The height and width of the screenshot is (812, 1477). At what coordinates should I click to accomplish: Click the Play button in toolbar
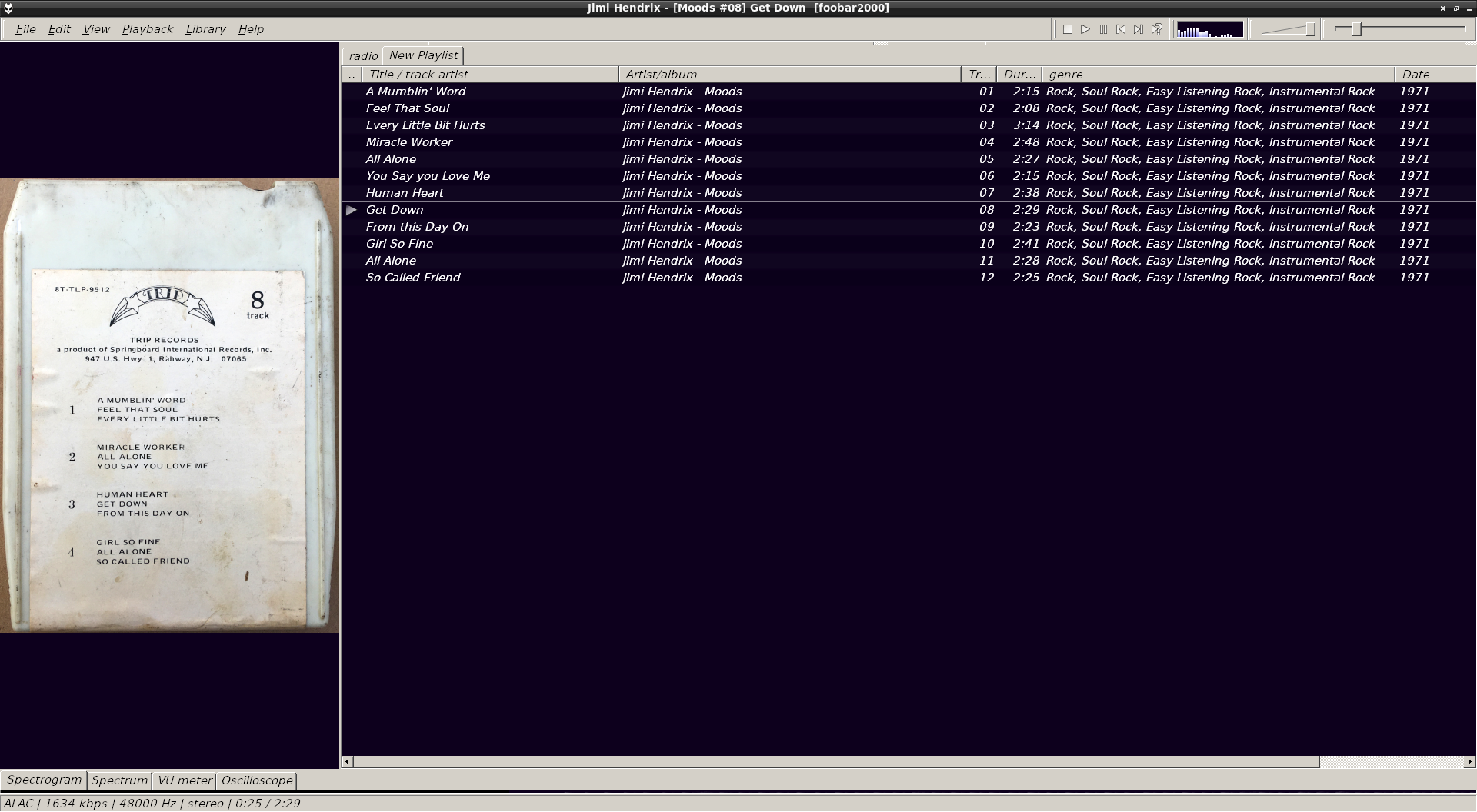pos(1085,29)
